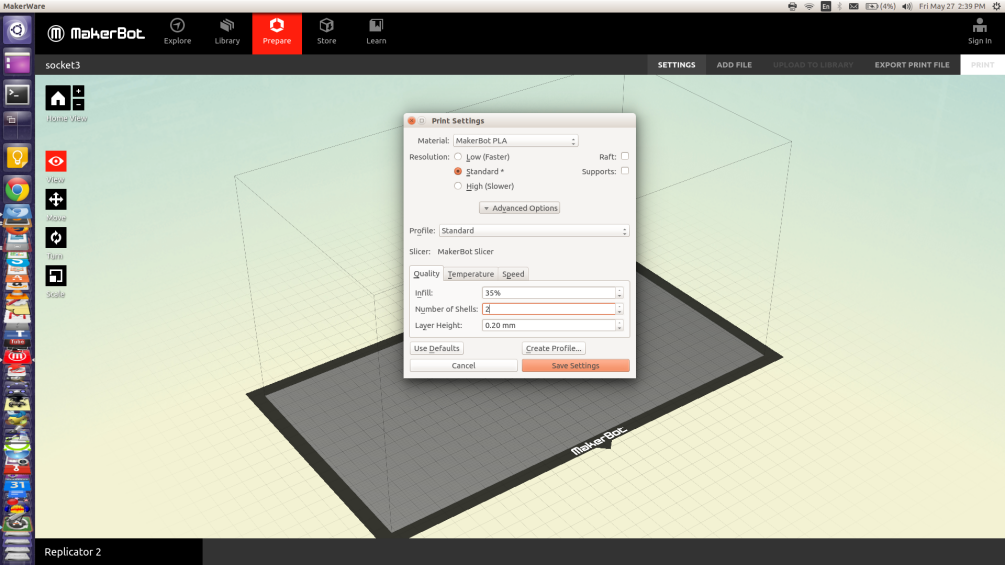Click Use Defaults button
This screenshot has height=565, width=1005.
436,348
